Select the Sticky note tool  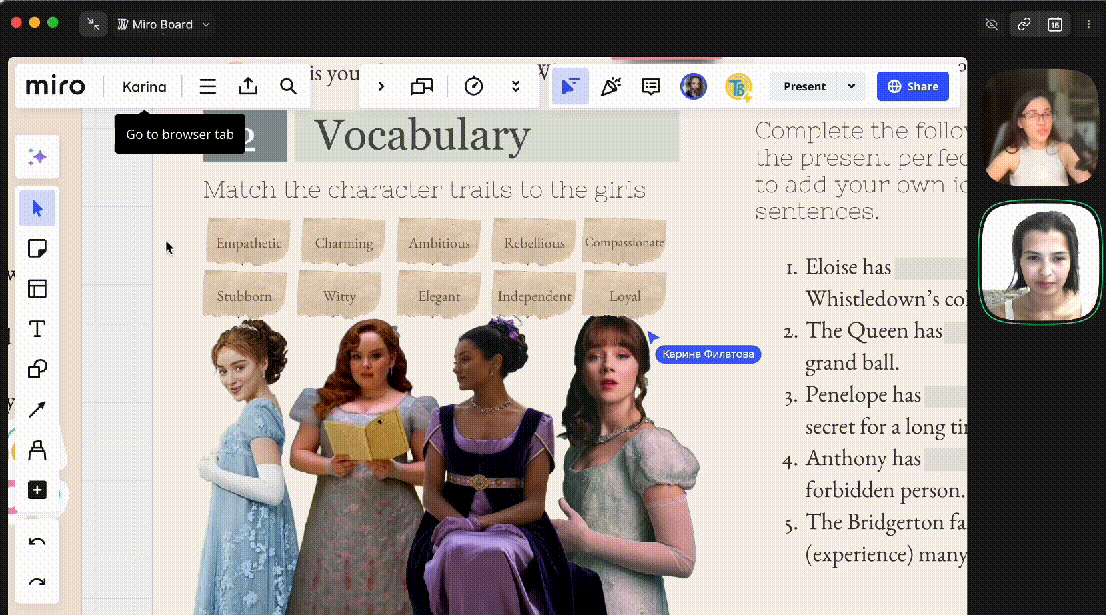[37, 249]
